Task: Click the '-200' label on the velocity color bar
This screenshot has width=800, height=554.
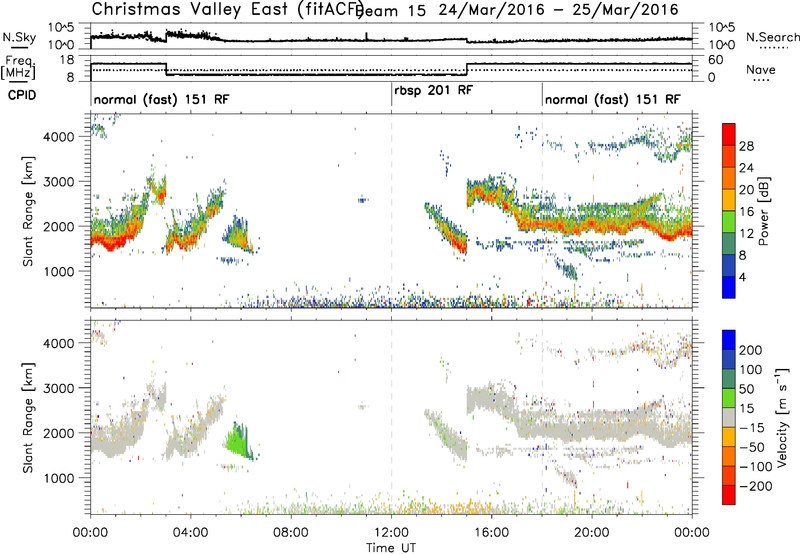Action: click(755, 486)
